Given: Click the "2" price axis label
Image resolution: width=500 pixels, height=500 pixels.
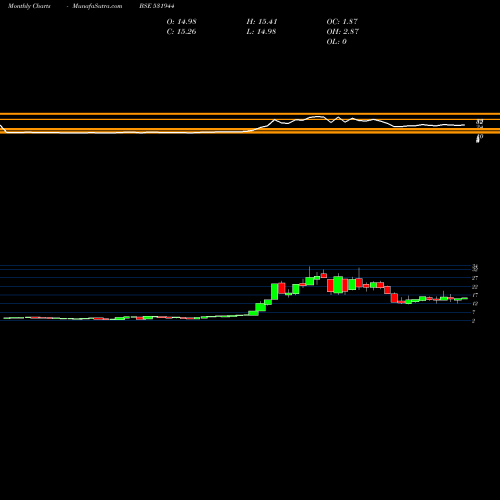Looking at the screenshot, I should (474, 321).
